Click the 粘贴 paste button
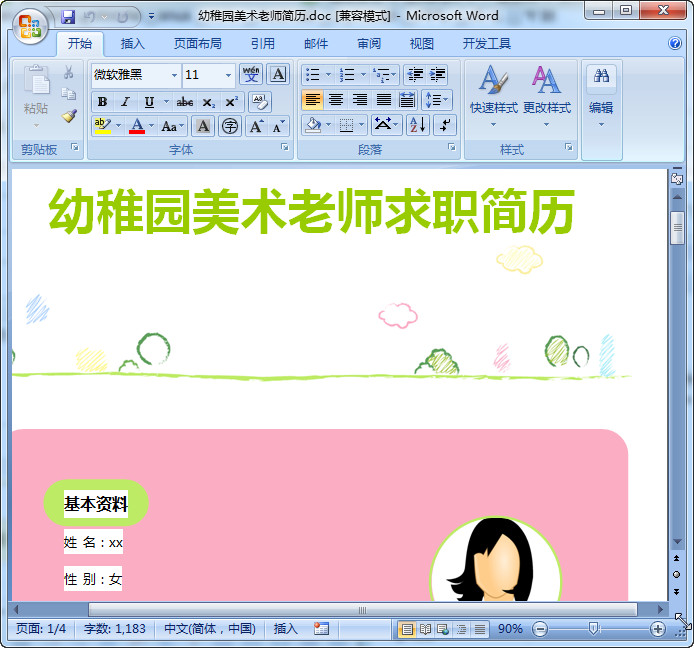 point(36,96)
